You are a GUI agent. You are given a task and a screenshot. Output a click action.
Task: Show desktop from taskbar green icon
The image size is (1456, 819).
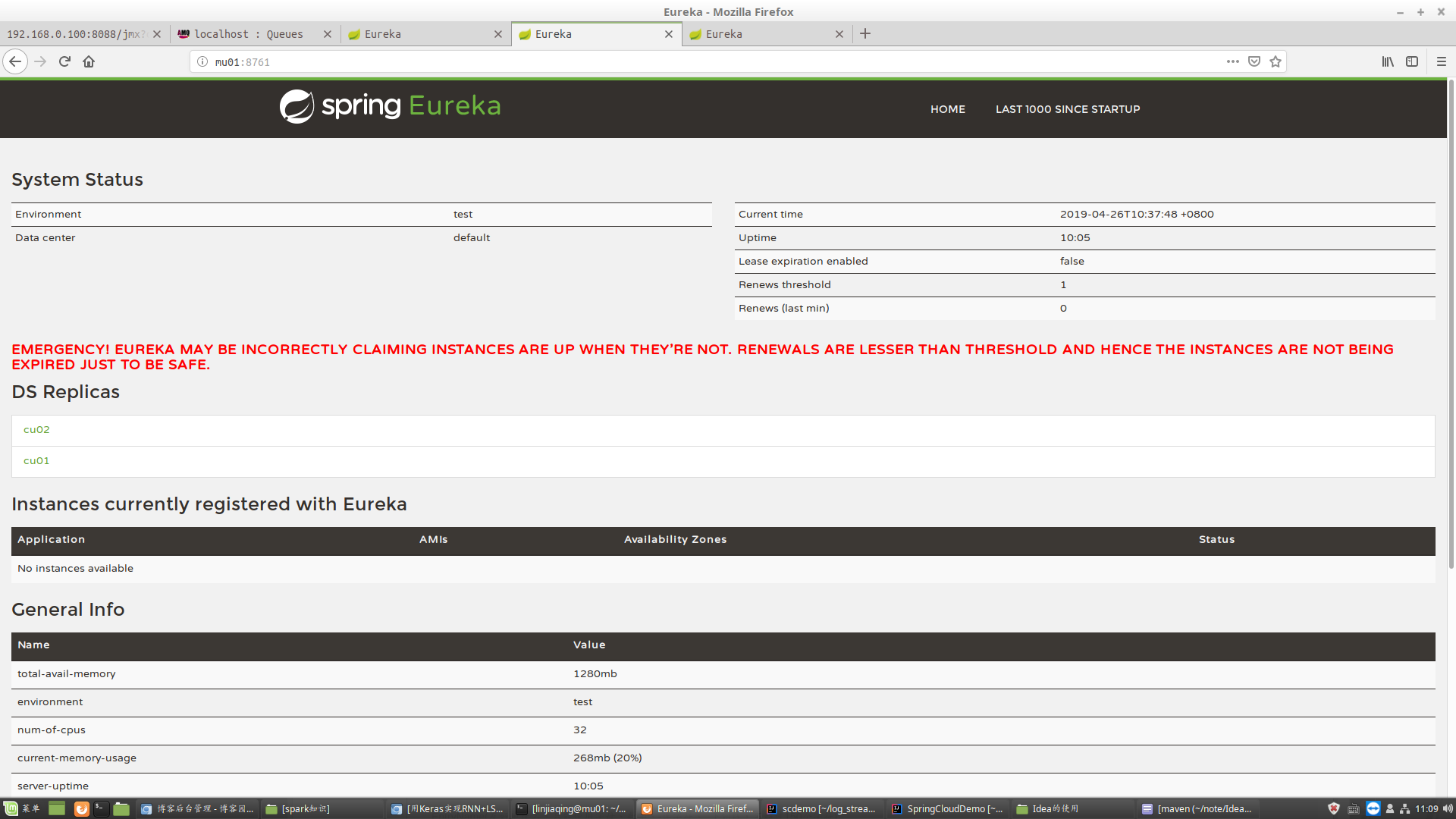pos(57,808)
